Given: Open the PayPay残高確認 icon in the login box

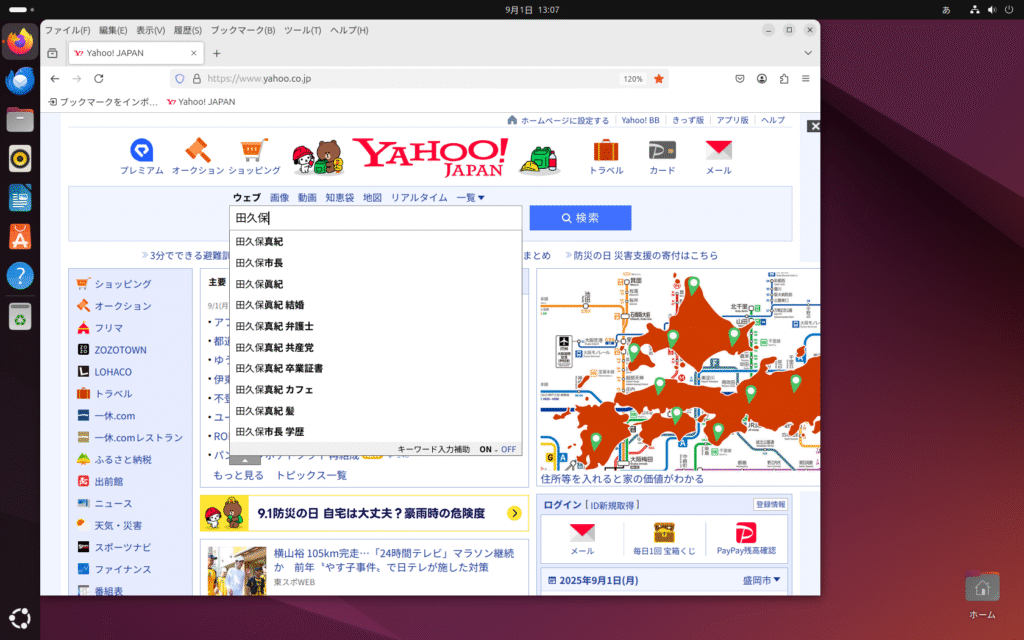Looking at the screenshot, I should pos(746,533).
